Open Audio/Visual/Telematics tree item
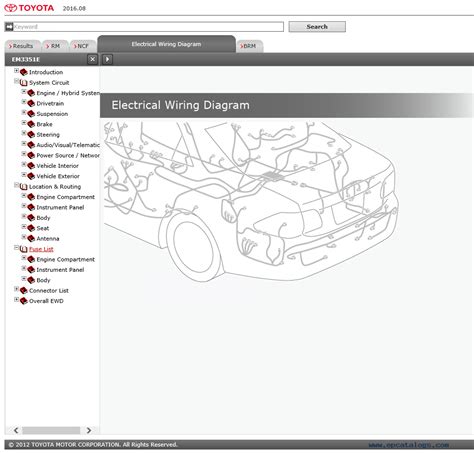Viewport: 474px width, 453px height. click(68, 145)
